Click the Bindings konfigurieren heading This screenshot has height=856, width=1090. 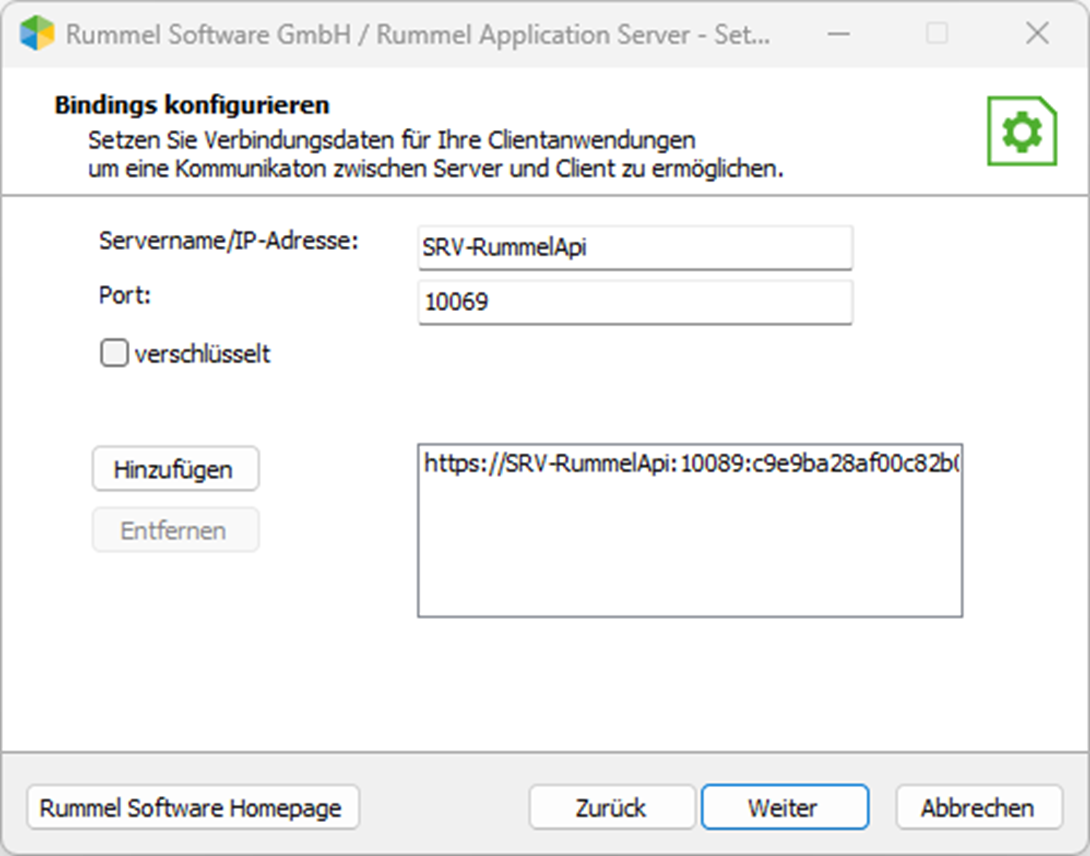pos(192,105)
